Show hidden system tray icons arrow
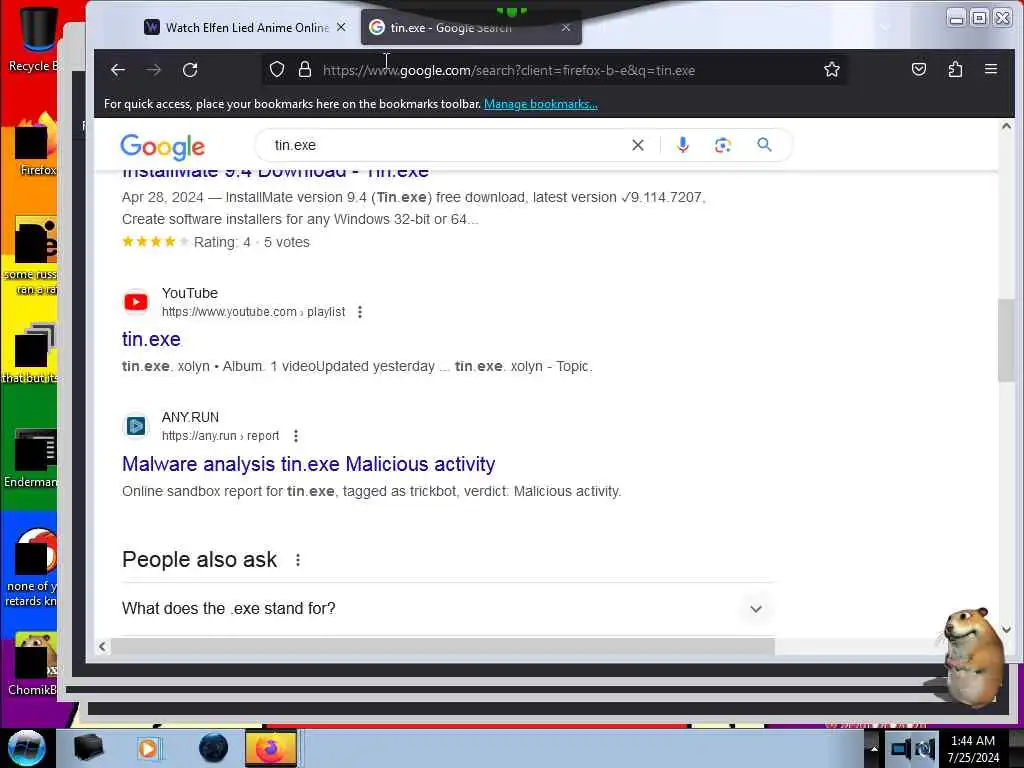Screen dimensions: 1024x768 pos(874,748)
